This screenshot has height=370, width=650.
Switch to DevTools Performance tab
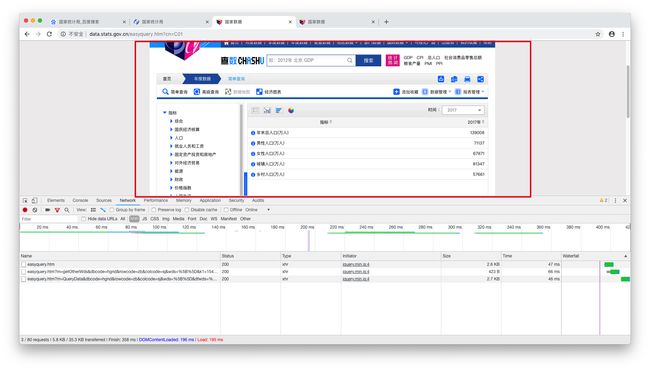tap(156, 201)
